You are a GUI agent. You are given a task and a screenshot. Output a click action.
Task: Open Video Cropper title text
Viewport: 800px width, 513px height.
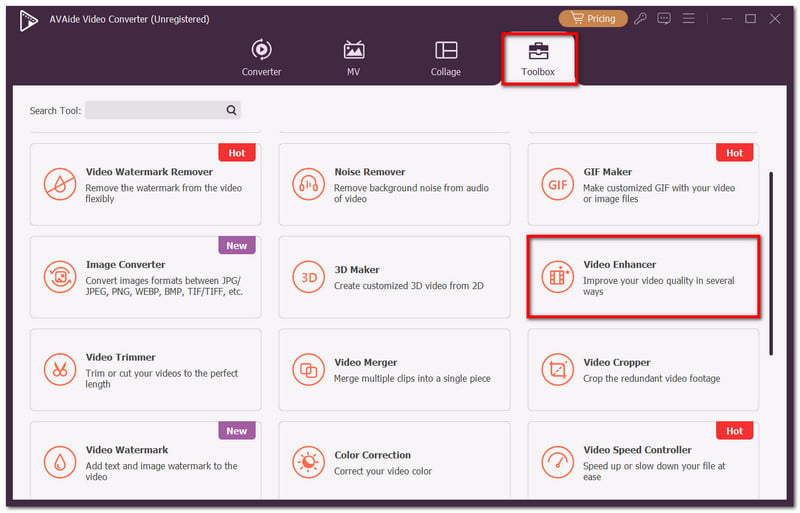[617, 362]
